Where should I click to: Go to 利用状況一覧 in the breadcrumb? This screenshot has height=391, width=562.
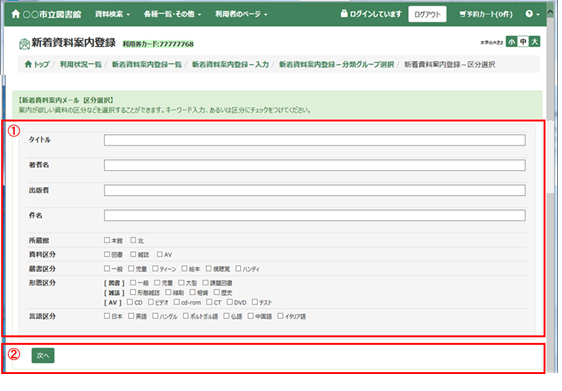(81, 65)
